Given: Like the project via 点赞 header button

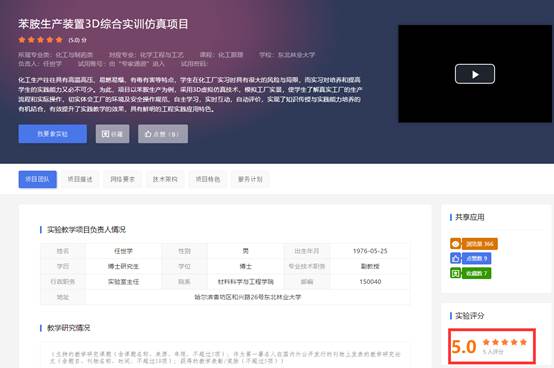Looking at the screenshot, I should (163, 134).
